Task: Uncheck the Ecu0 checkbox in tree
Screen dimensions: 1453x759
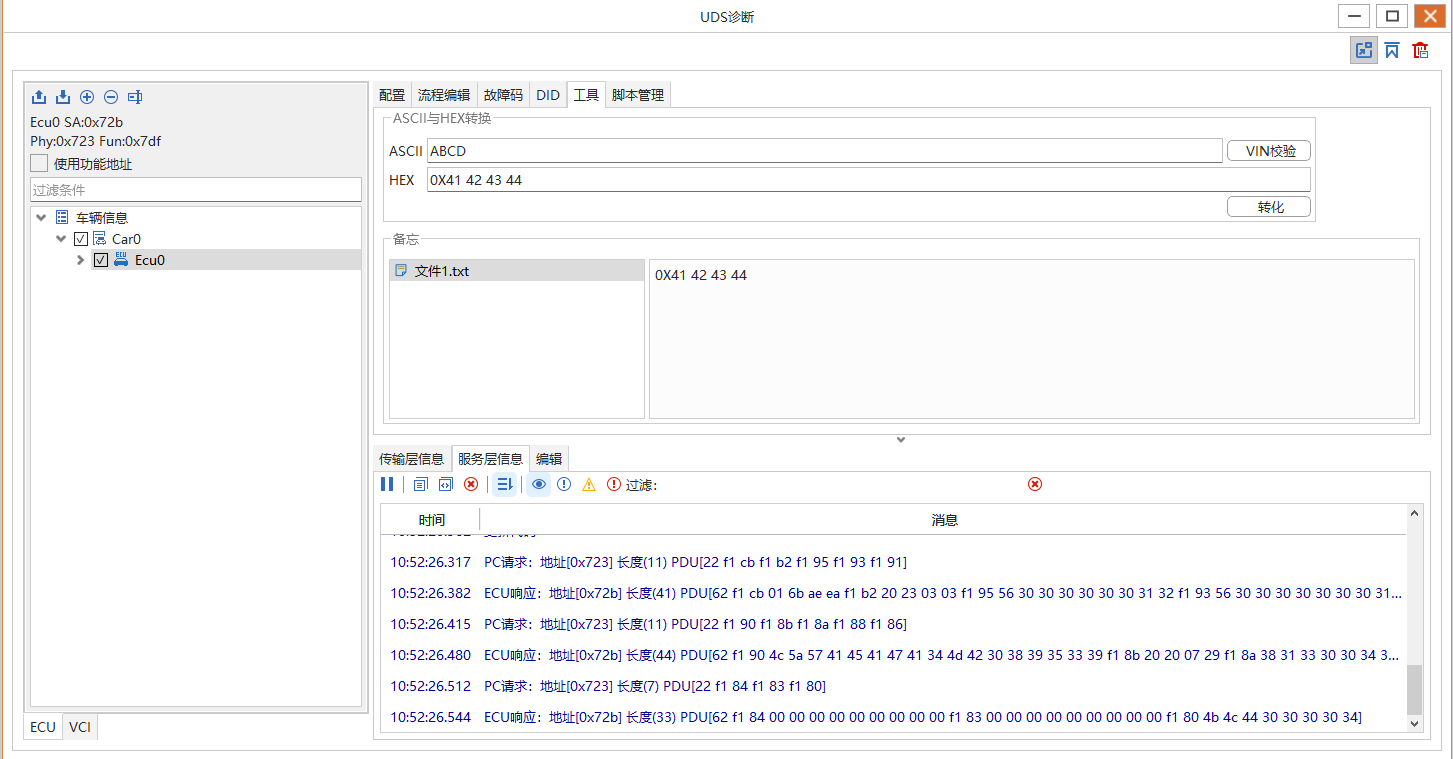Action: tap(100, 260)
